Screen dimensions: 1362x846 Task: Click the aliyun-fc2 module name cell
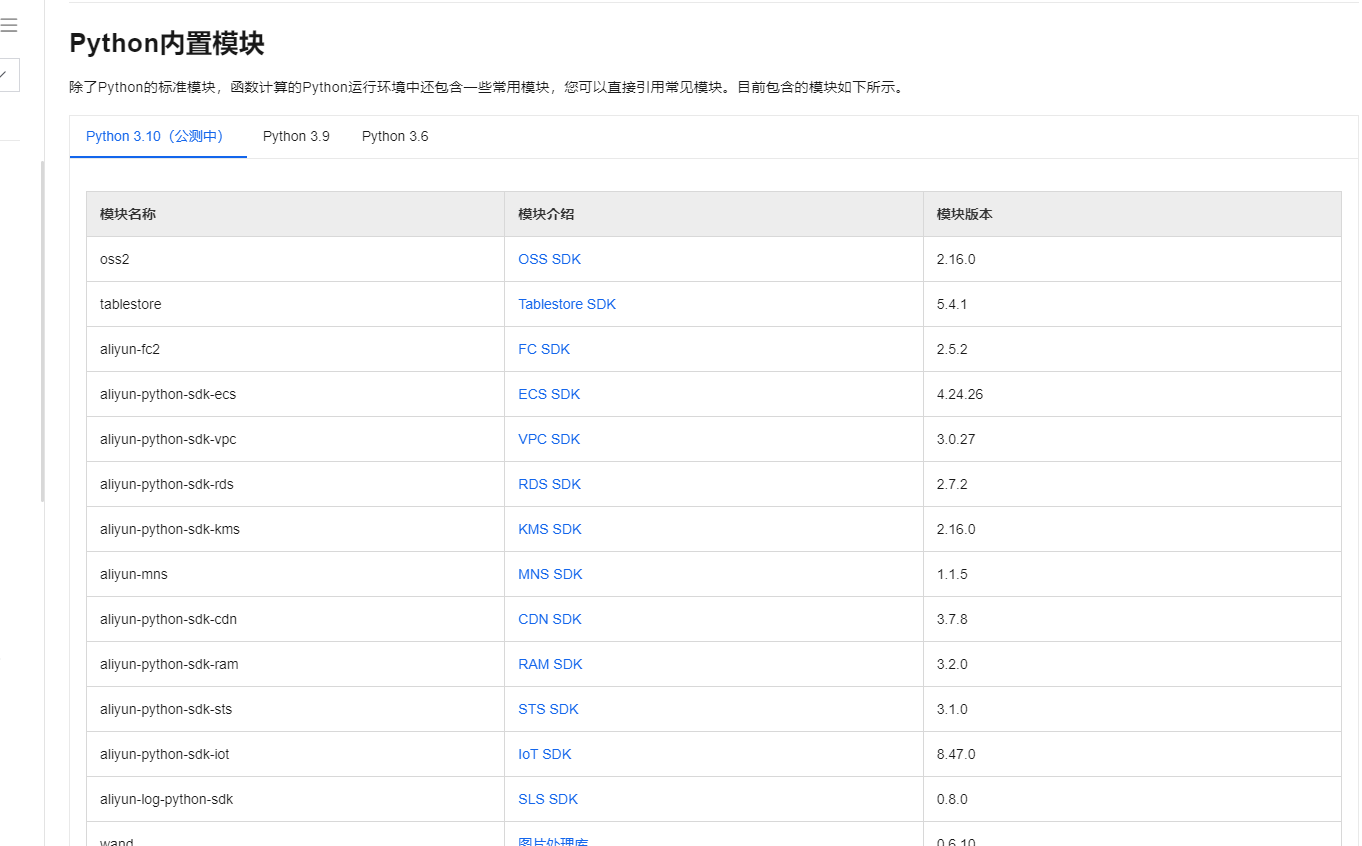pyautogui.click(x=296, y=349)
